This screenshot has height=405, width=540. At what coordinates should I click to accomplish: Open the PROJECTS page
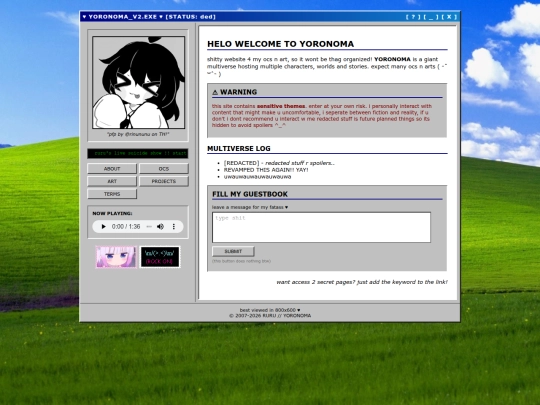(164, 181)
